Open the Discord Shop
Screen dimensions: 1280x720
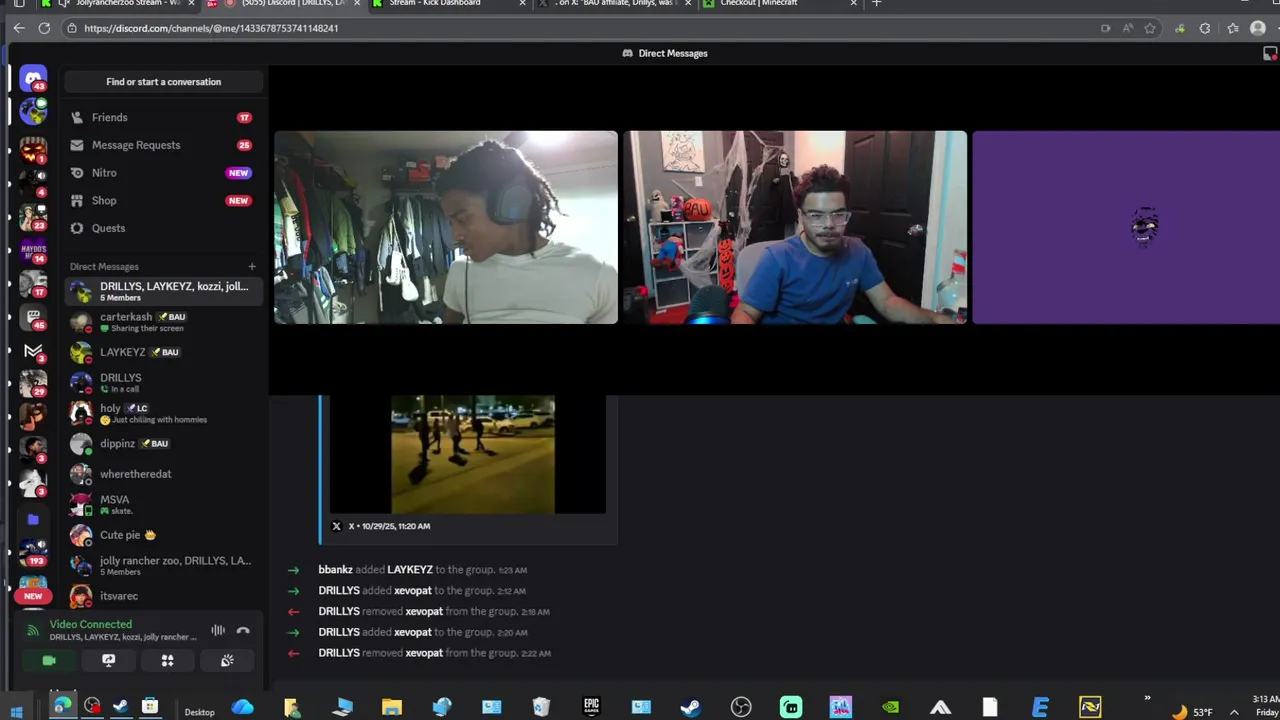click(164, 200)
